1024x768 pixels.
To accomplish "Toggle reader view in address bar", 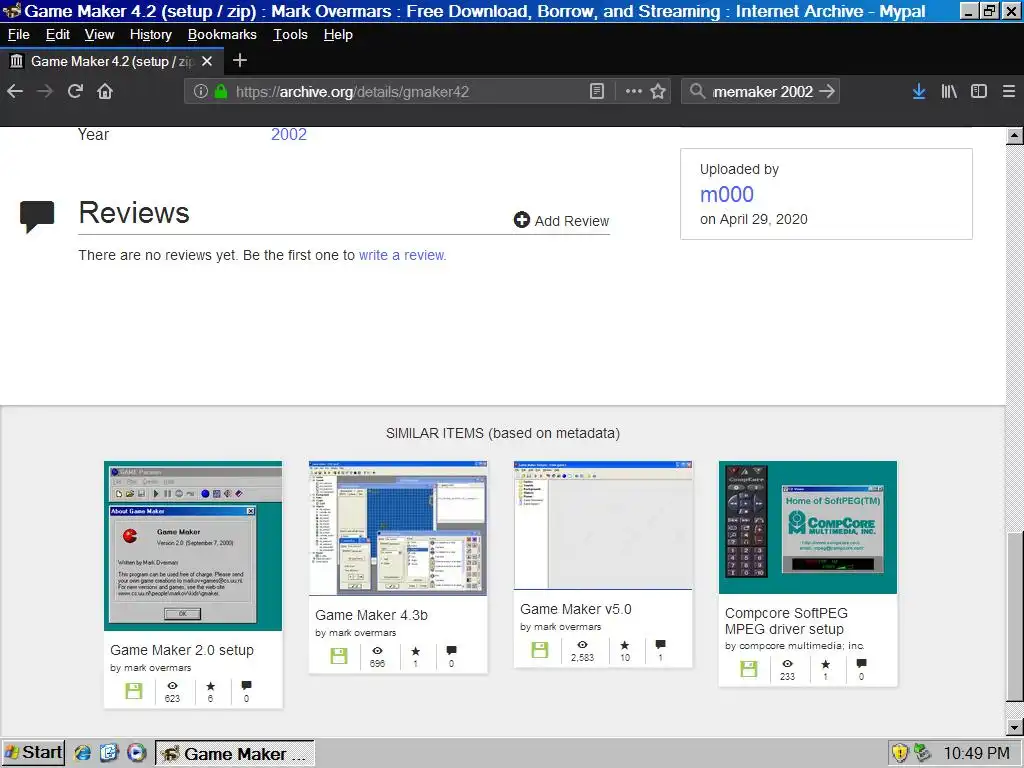I will (x=596, y=91).
